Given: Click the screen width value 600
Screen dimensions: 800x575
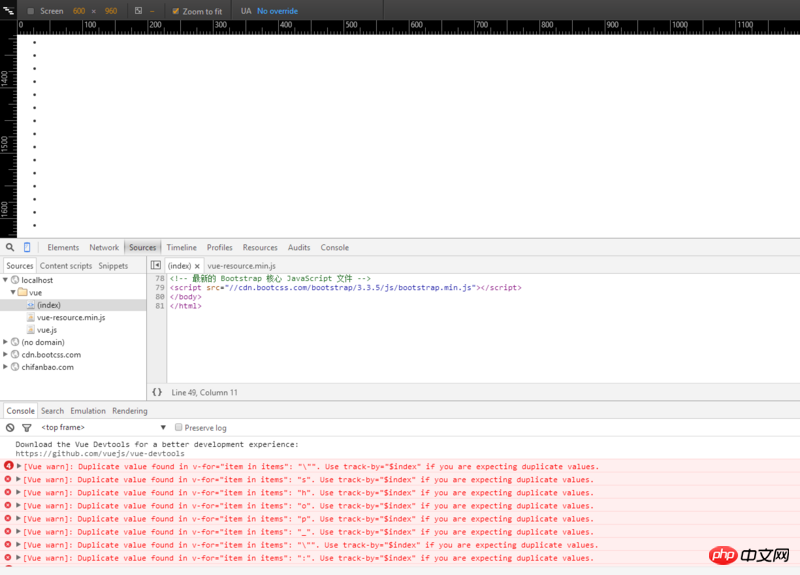Looking at the screenshot, I should [x=79, y=11].
